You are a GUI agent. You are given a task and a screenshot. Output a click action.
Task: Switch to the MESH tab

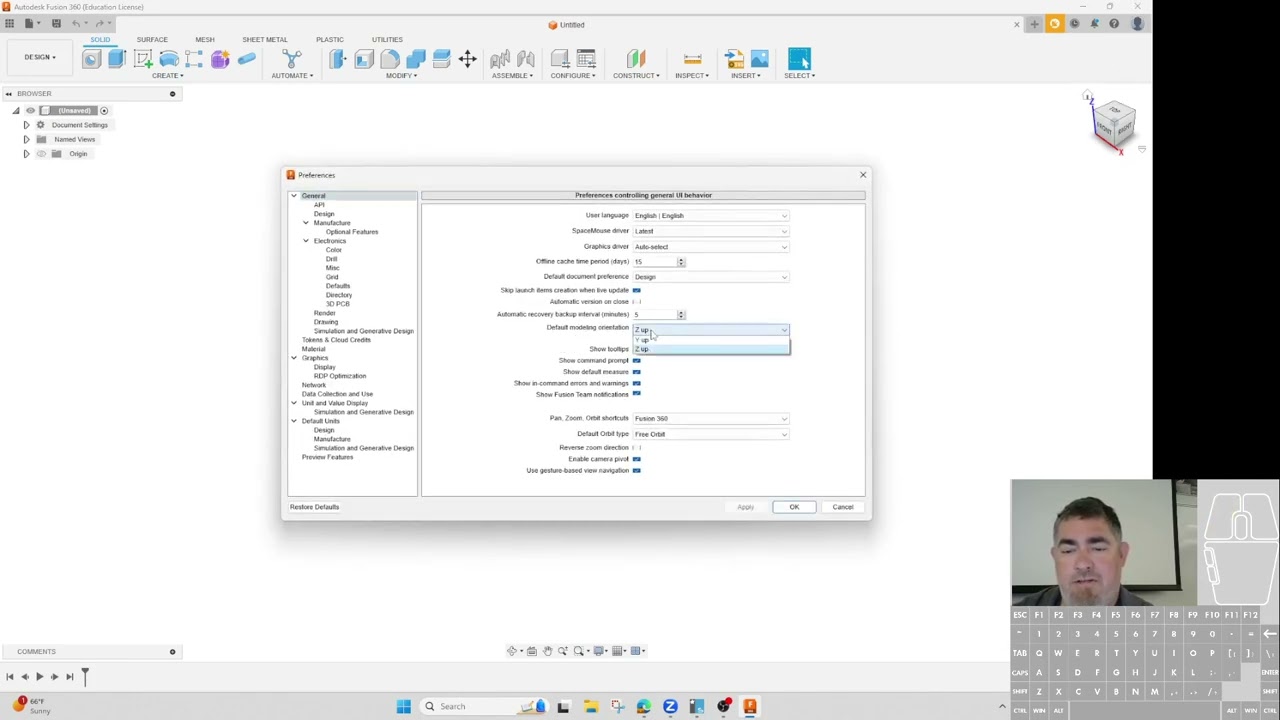pos(205,40)
